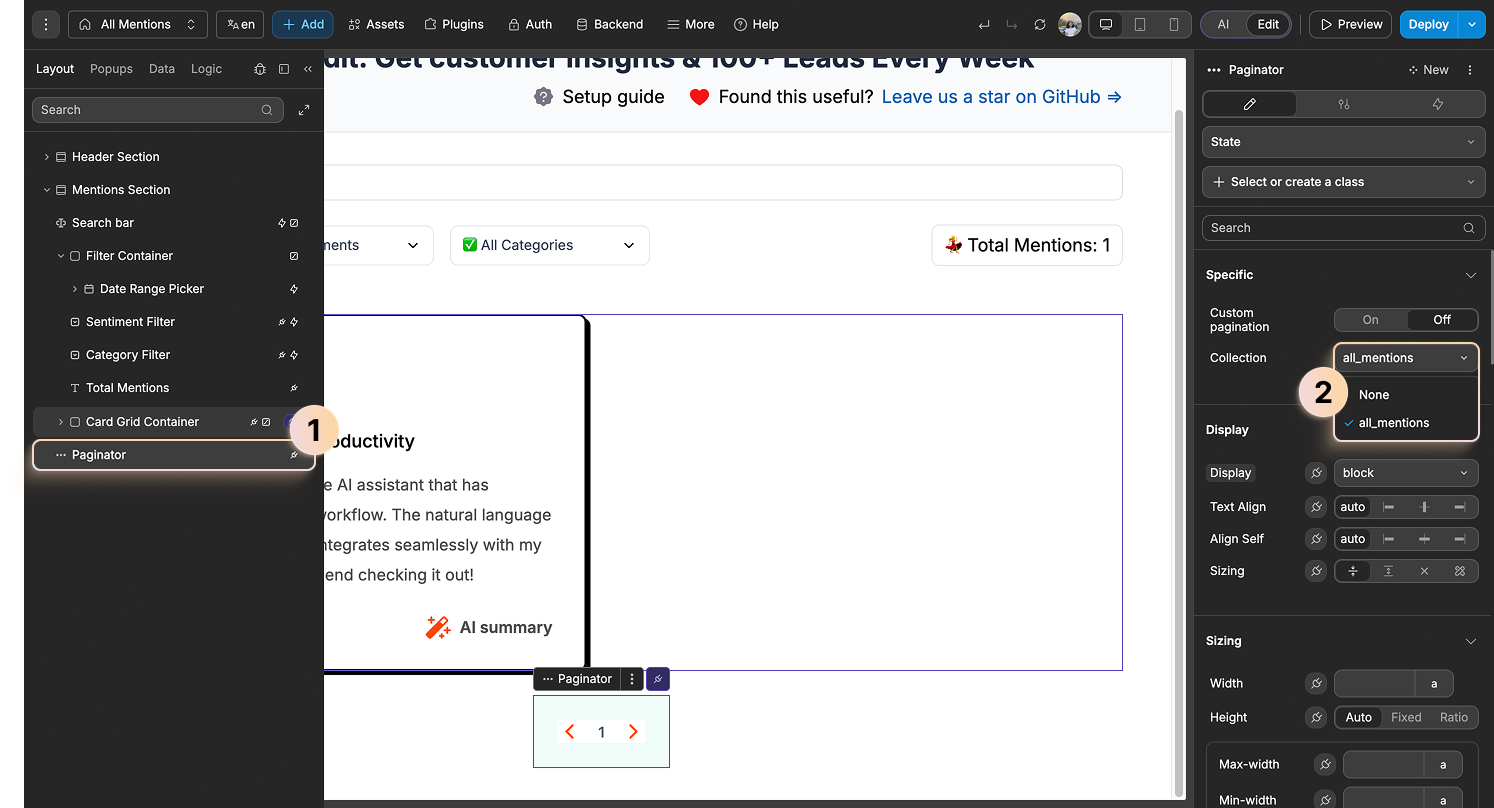The image size is (1494, 808).
Task: Open the Display block dropdown
Action: pyautogui.click(x=1405, y=472)
